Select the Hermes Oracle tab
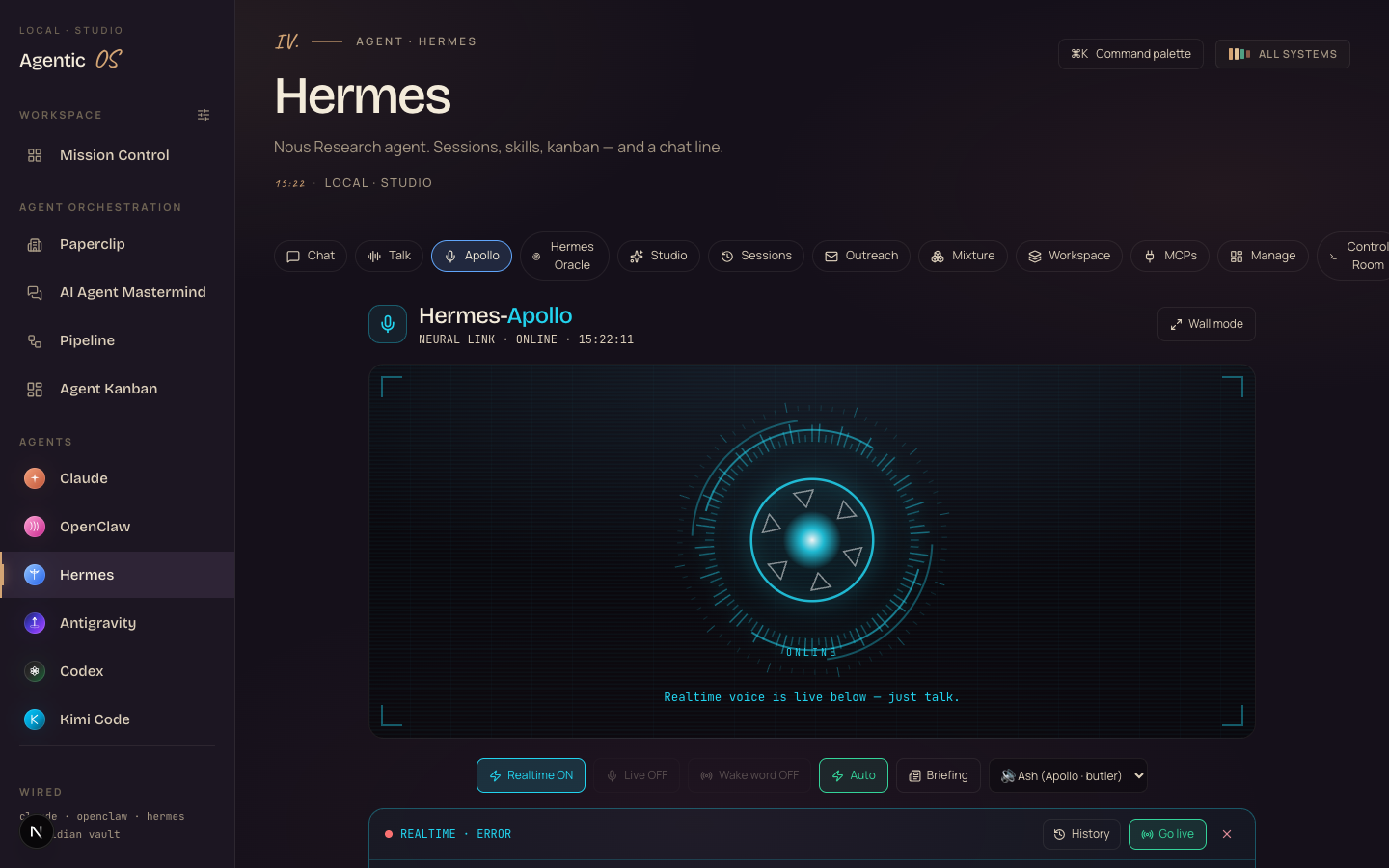Screen dimensions: 1389x868 tap(564, 256)
